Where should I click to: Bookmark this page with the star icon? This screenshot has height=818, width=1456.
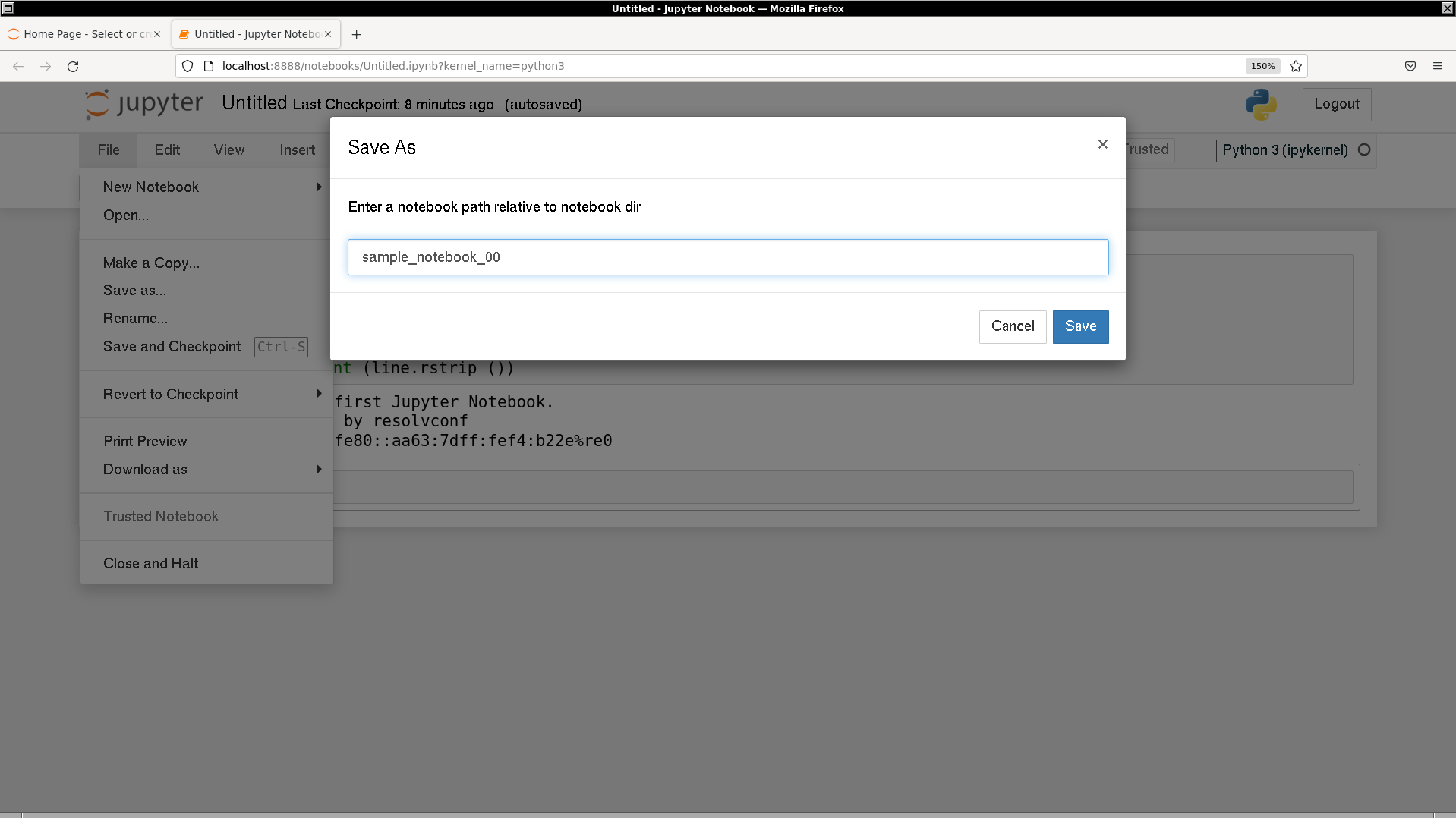click(1296, 66)
